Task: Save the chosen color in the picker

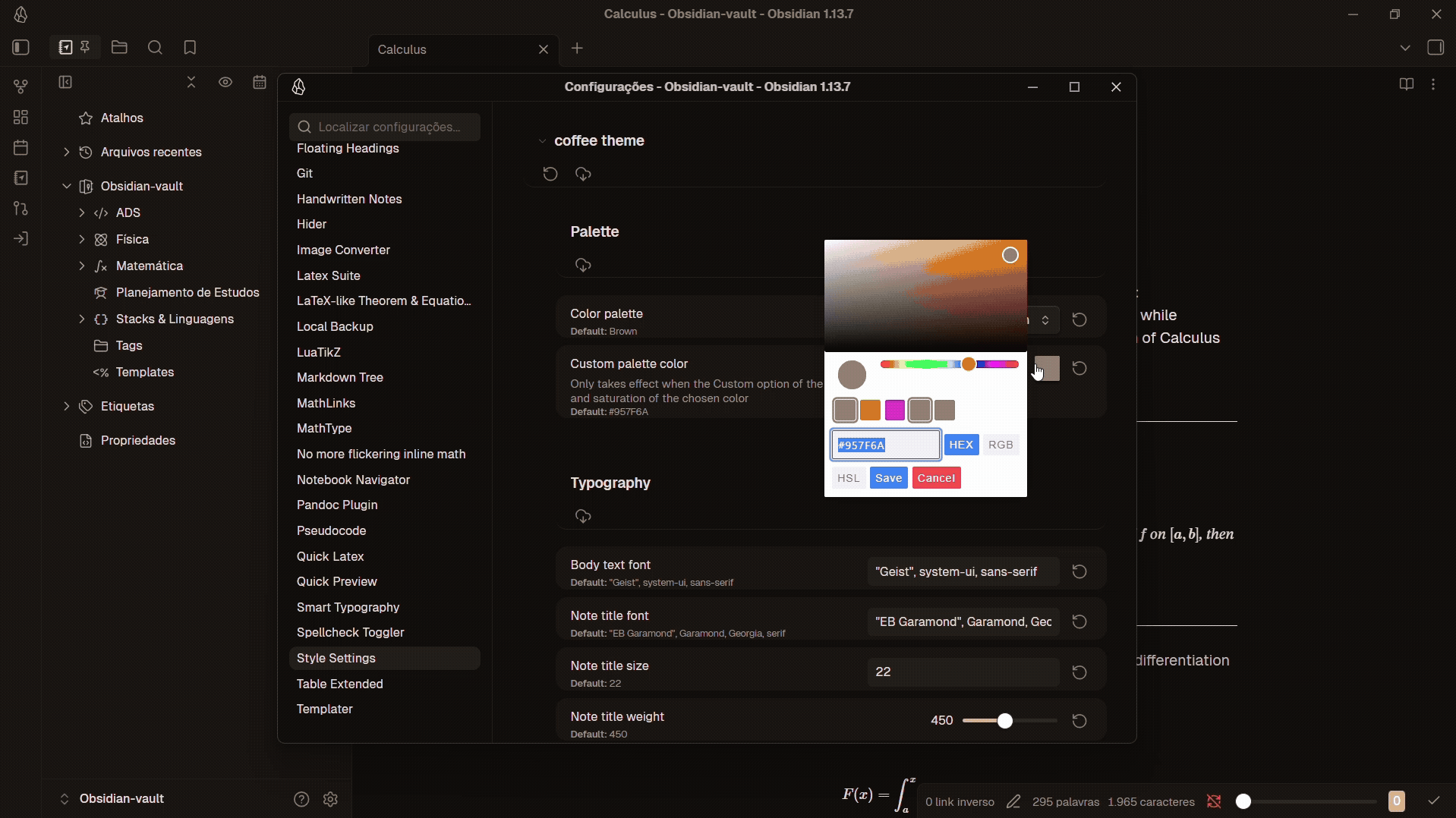Action: (x=888, y=478)
